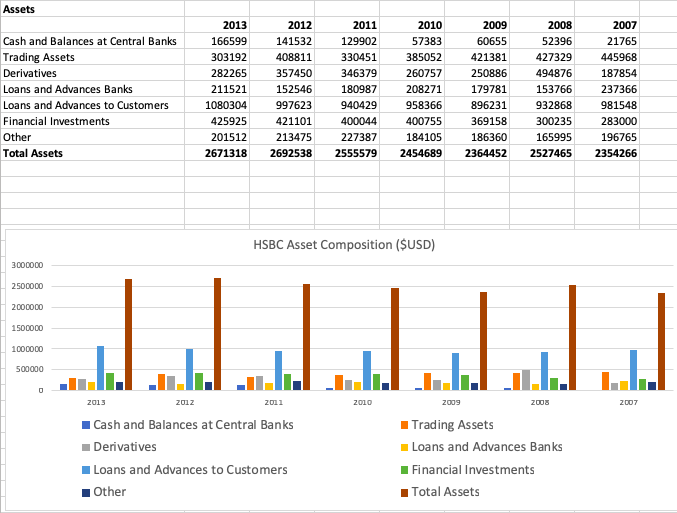The height and width of the screenshot is (513, 677).
Task: Select cell with value 346379
Action: [347, 73]
